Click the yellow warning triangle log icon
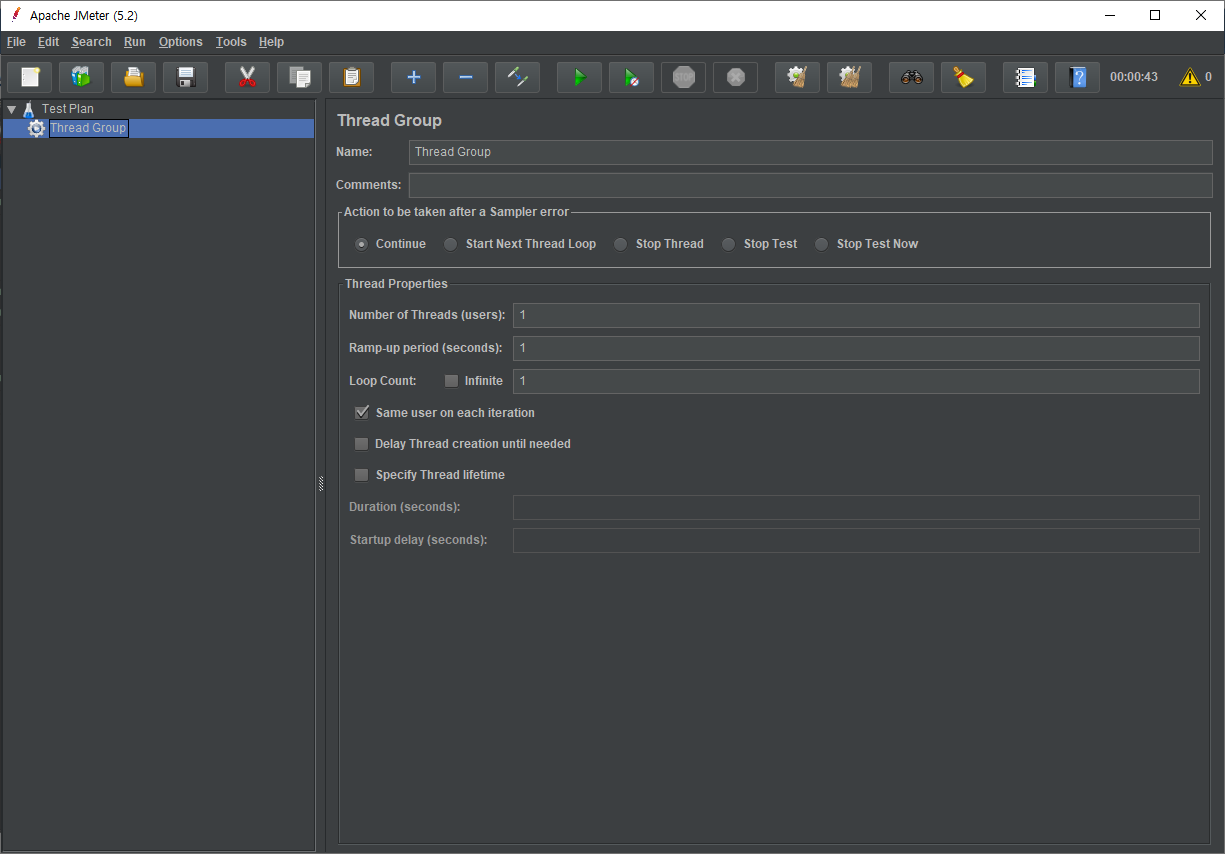The height and width of the screenshot is (854, 1225). coord(1190,77)
